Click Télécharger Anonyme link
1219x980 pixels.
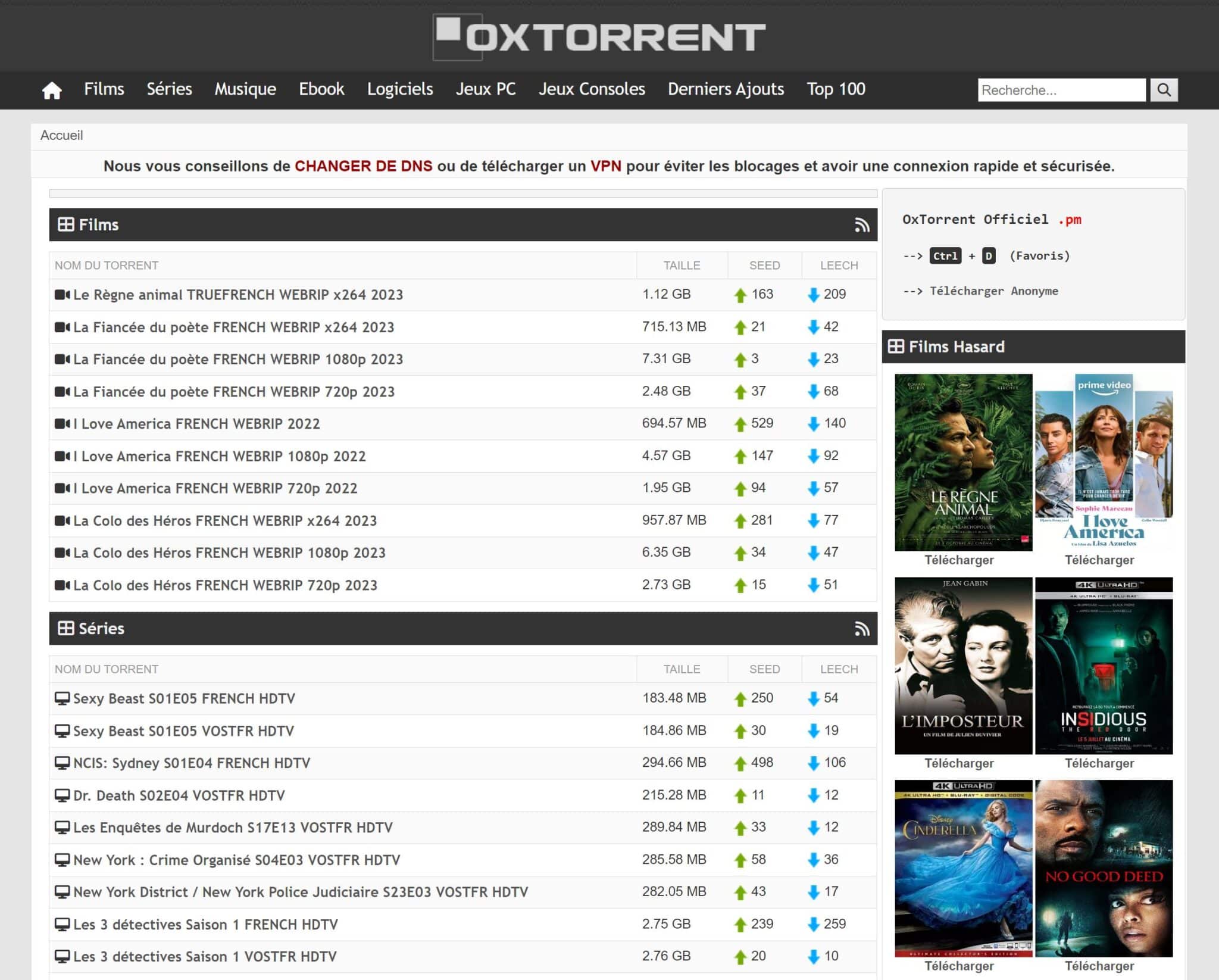pos(994,291)
